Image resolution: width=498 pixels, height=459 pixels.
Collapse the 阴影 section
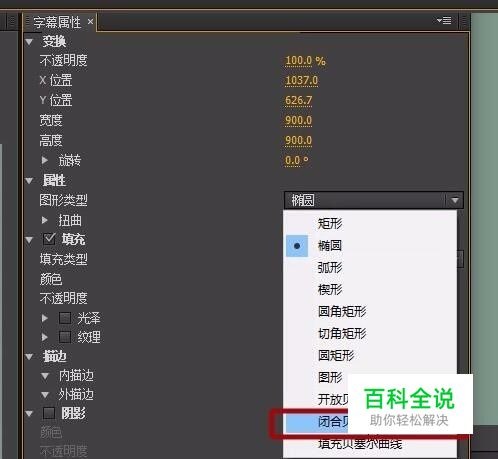[29, 414]
